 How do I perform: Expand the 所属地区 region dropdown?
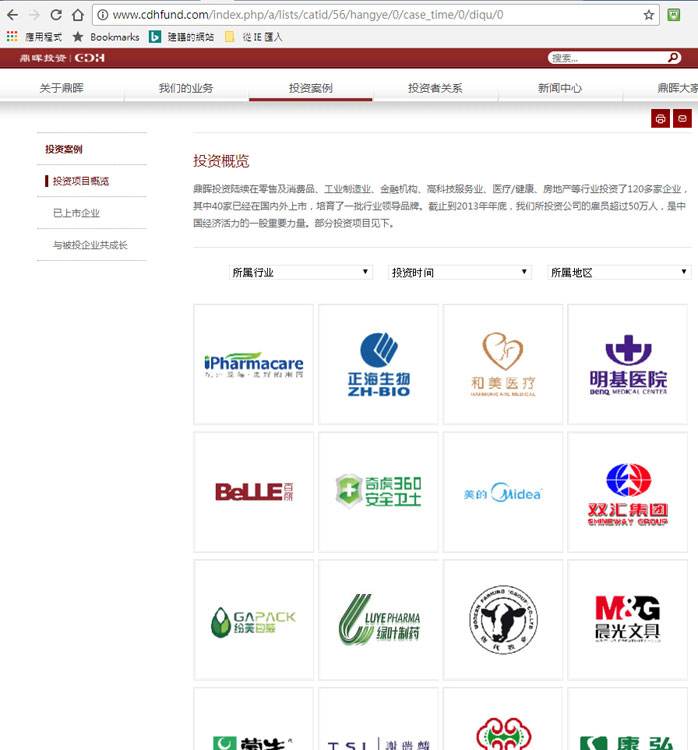coord(619,272)
